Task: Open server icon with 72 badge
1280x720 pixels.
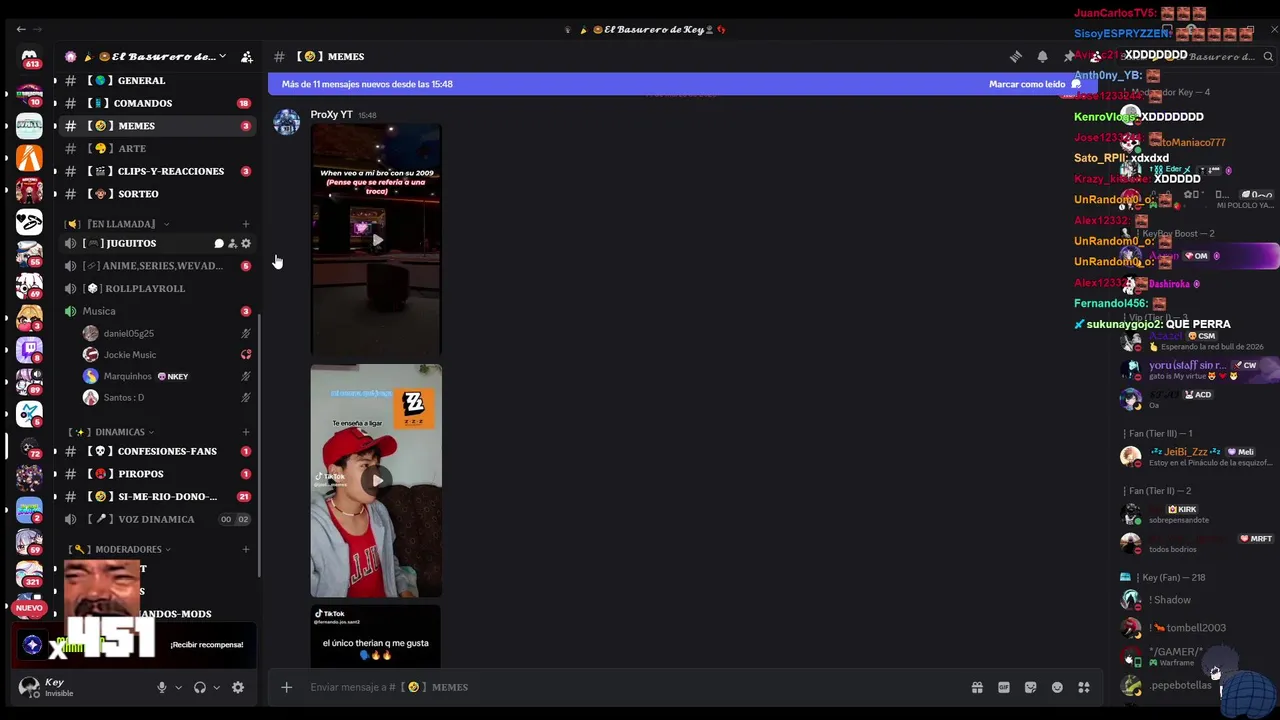Action: point(29,447)
